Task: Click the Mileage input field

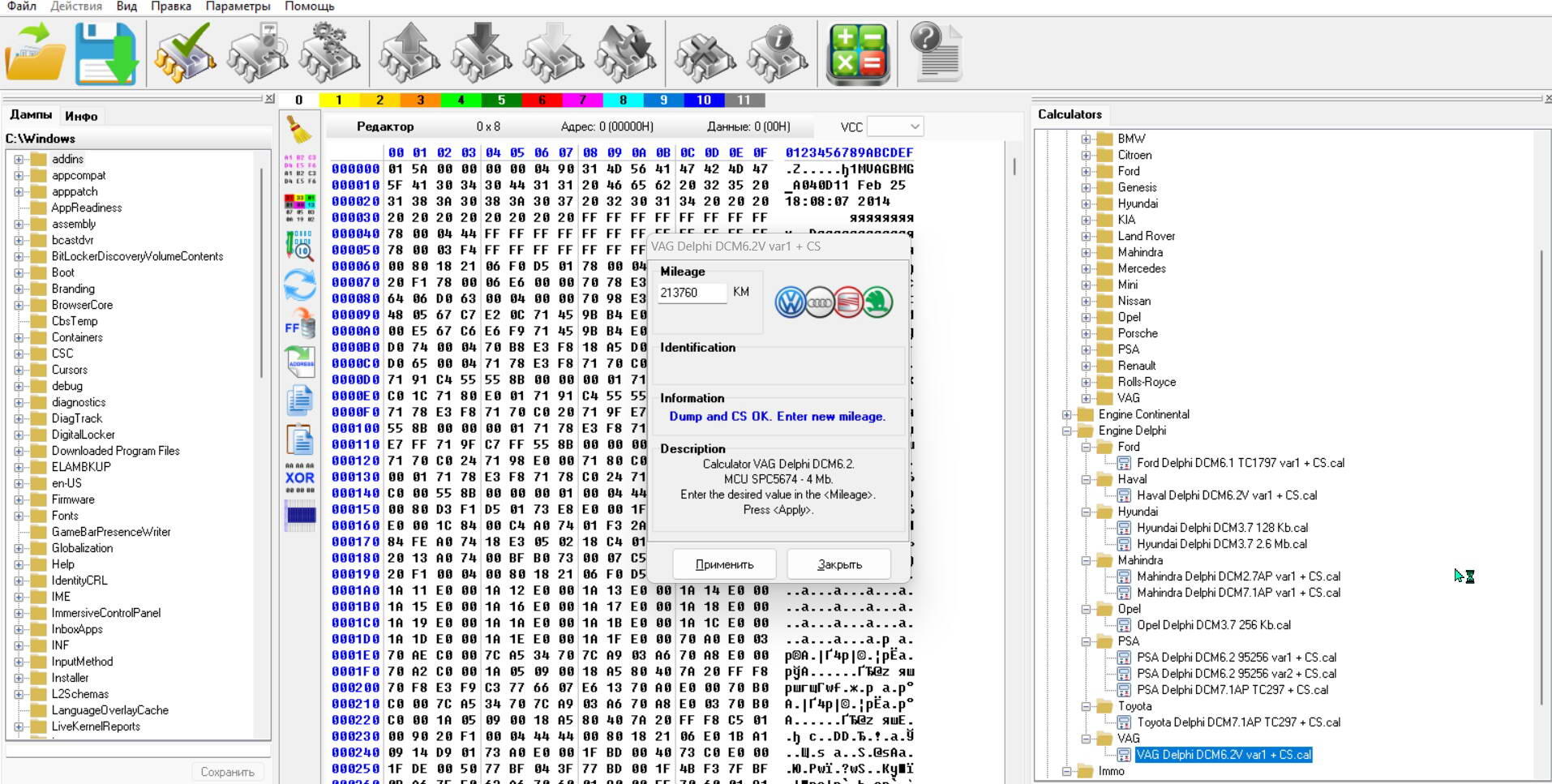Action: tap(691, 293)
